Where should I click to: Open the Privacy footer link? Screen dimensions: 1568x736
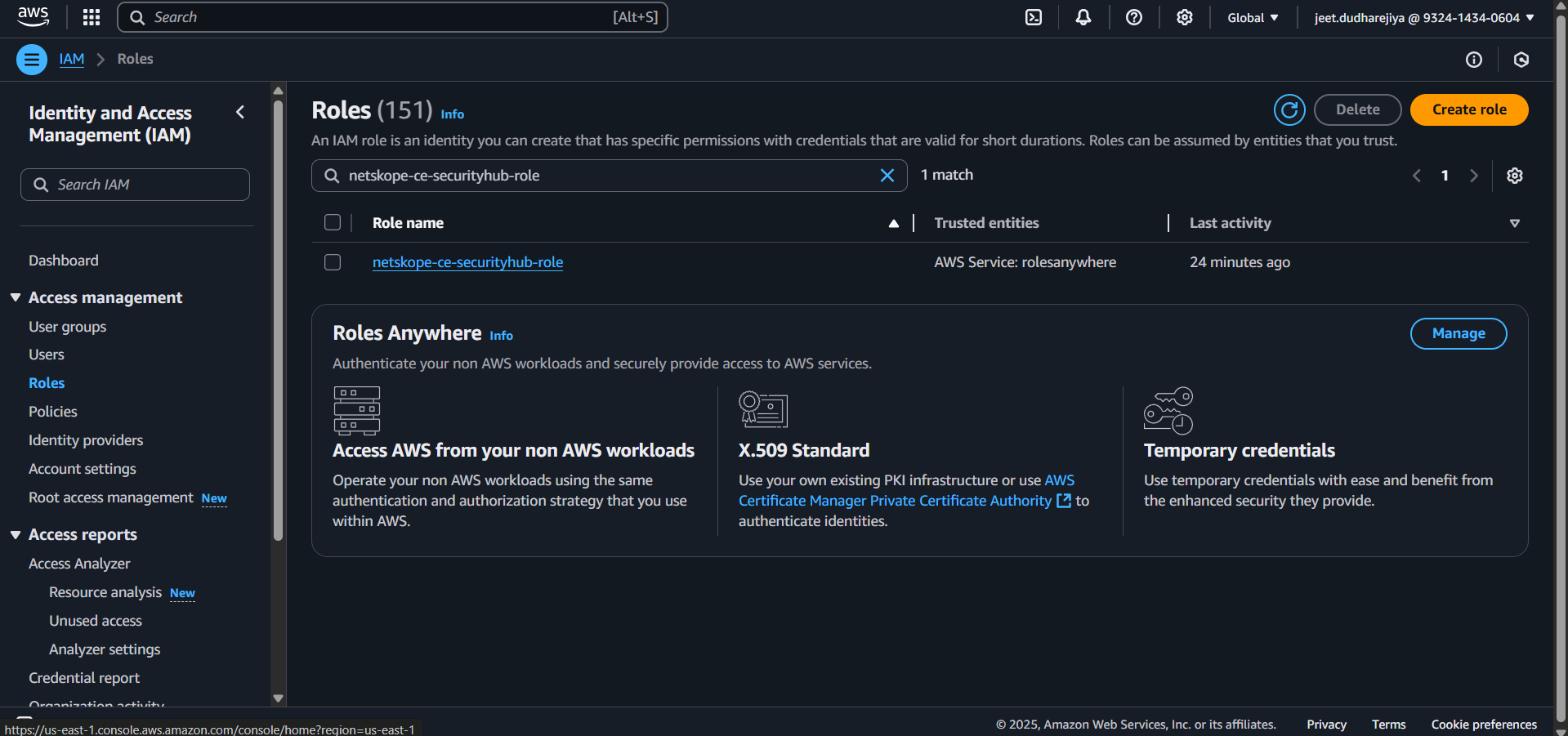click(1326, 725)
